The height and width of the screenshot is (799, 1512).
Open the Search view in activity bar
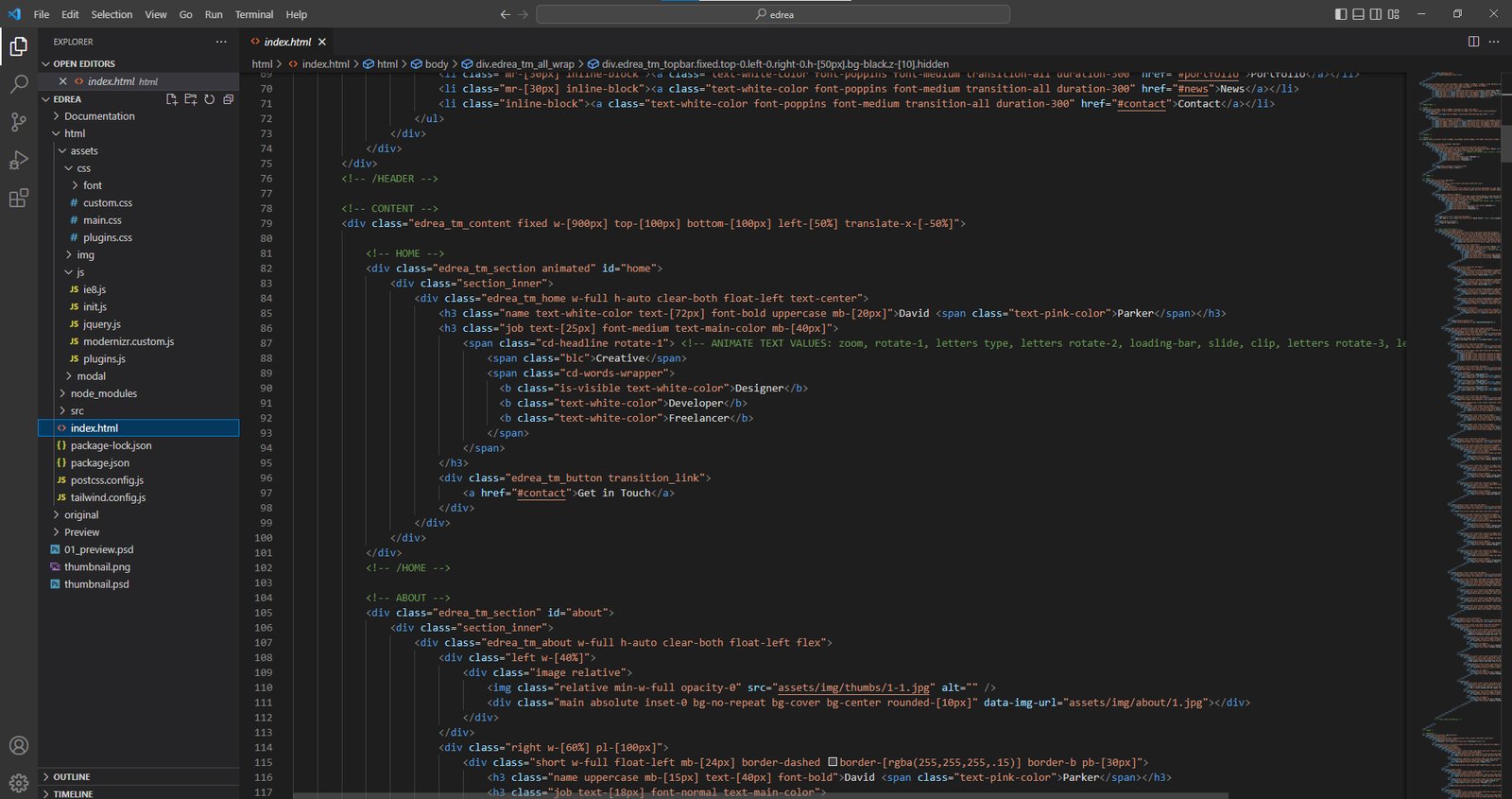(x=19, y=84)
